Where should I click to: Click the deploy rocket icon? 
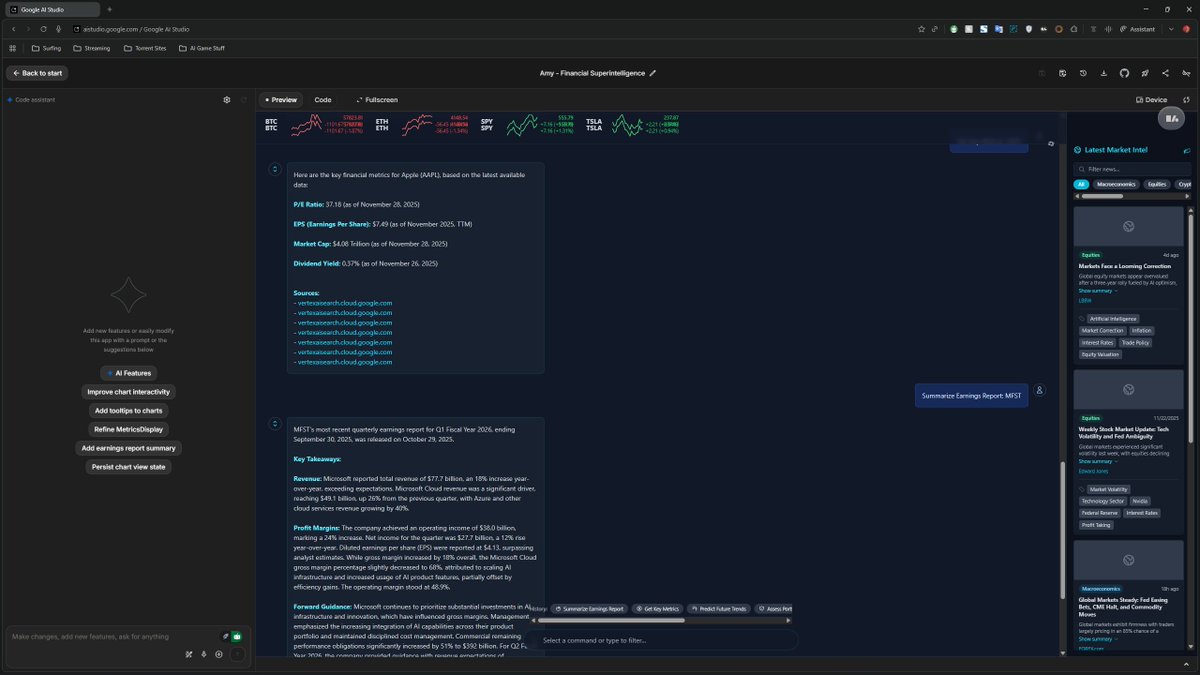click(1145, 73)
